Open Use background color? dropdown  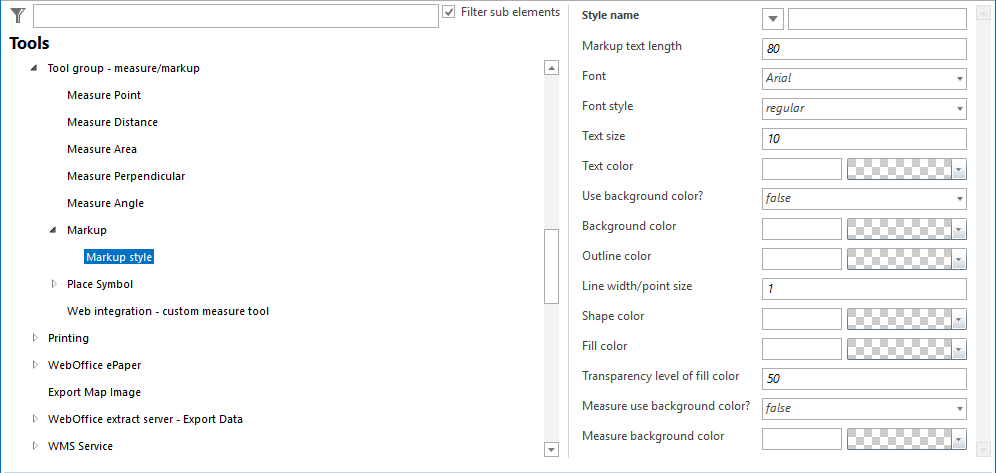[x=864, y=199]
